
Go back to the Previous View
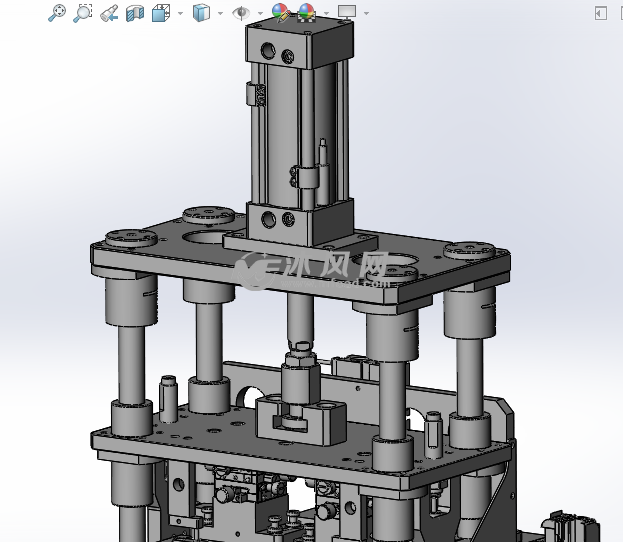pyautogui.click(x=109, y=13)
